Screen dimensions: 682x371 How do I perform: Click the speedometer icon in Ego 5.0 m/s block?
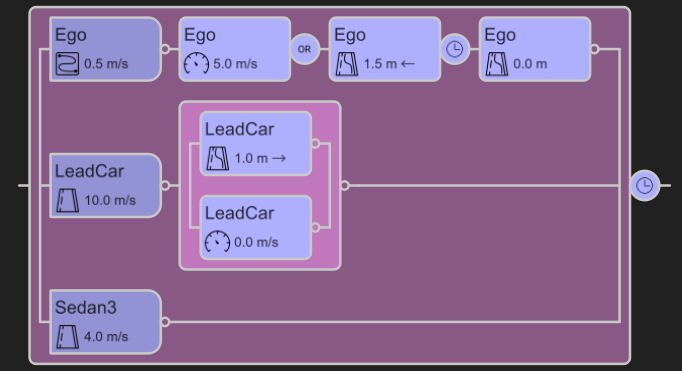pos(196,64)
